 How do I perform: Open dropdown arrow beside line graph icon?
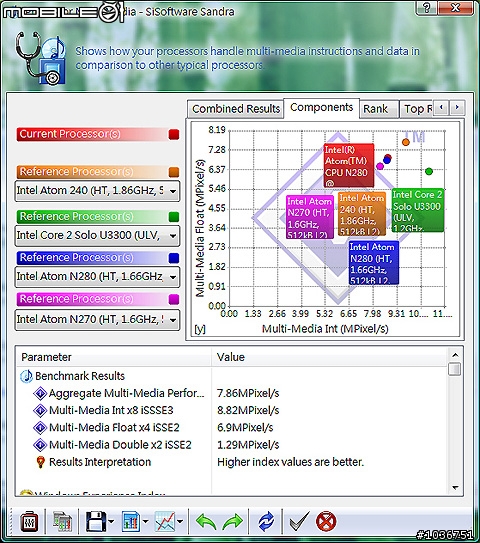click(x=180, y=522)
